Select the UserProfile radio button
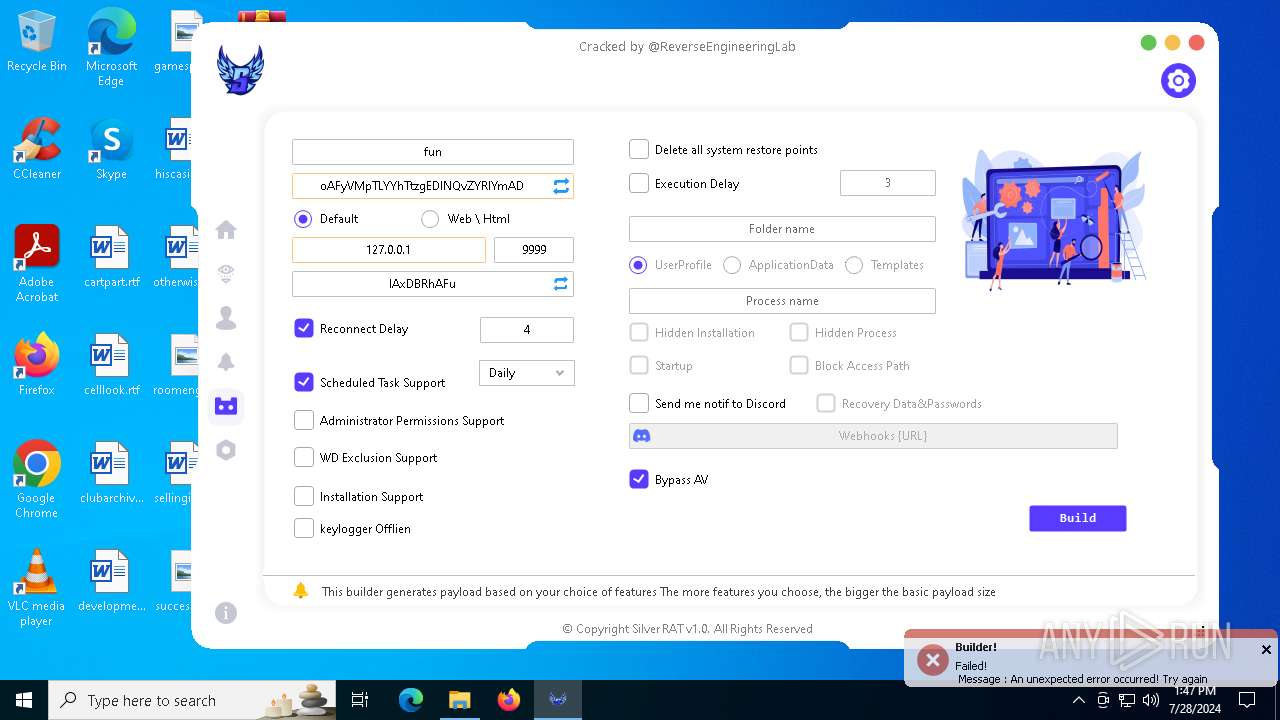 [638, 265]
